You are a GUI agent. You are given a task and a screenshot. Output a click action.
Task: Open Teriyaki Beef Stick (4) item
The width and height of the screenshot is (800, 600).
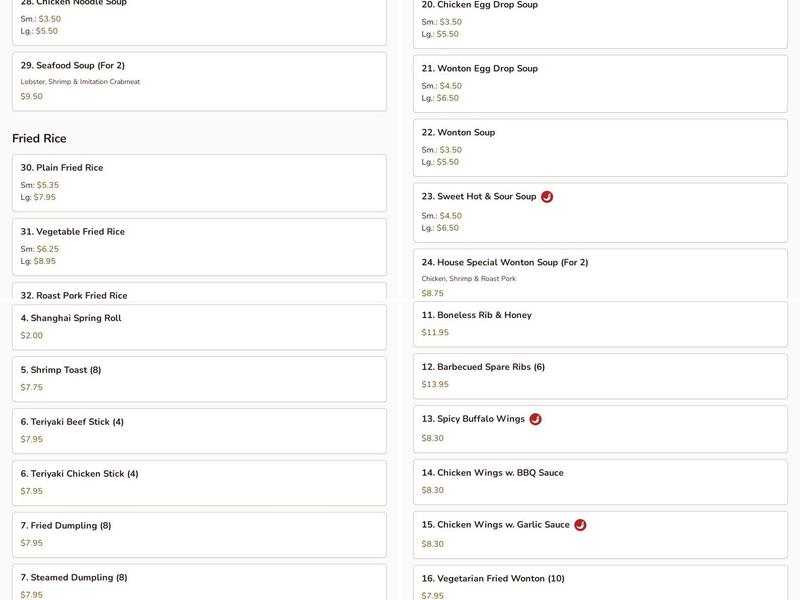(x=199, y=431)
